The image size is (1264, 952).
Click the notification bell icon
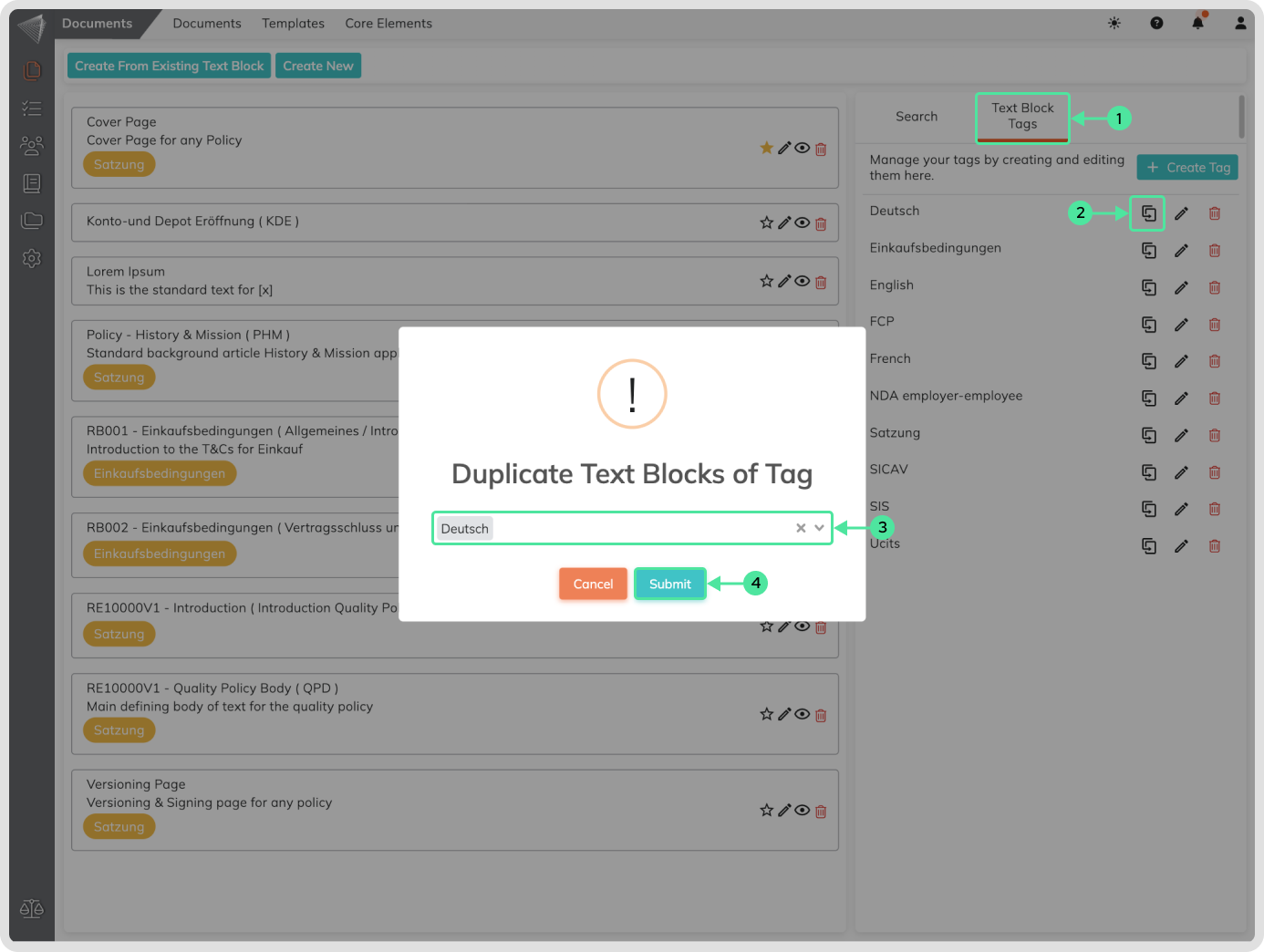1197,23
